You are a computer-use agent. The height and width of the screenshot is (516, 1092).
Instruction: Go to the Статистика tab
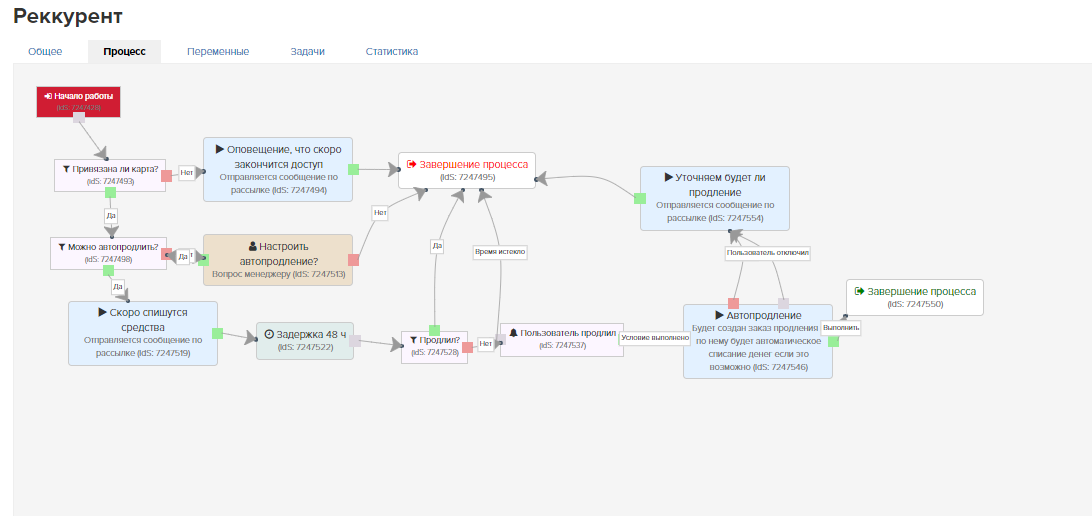391,51
